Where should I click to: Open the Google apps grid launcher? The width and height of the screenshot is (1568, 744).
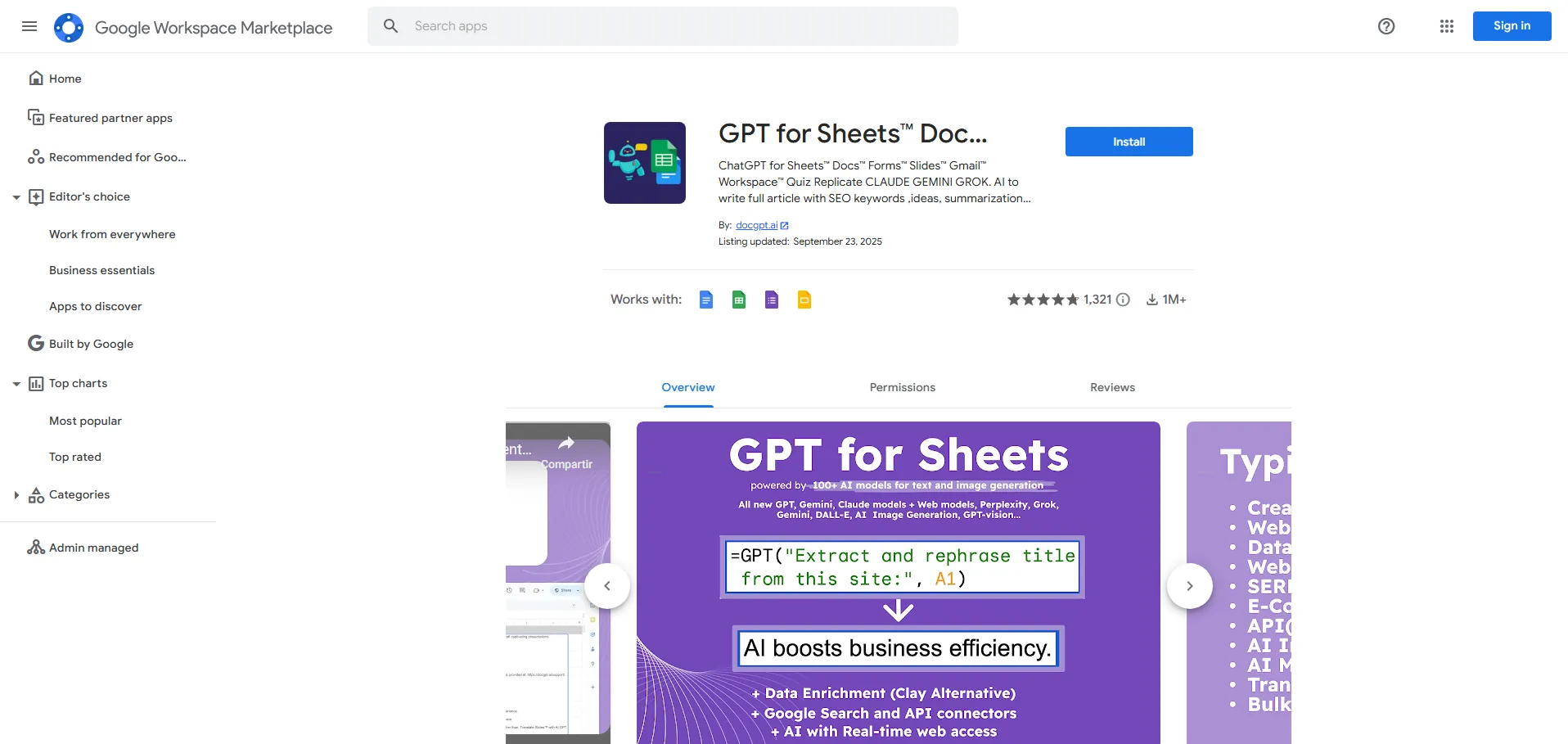(x=1446, y=26)
